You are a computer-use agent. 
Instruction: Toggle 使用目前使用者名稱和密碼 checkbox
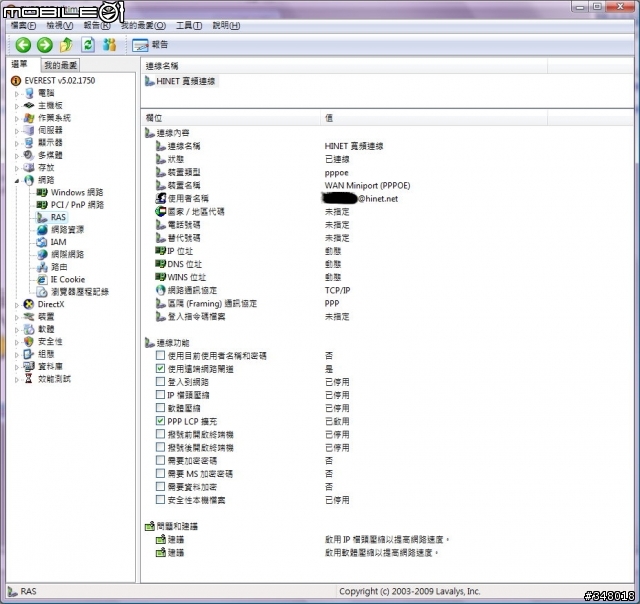coord(160,355)
